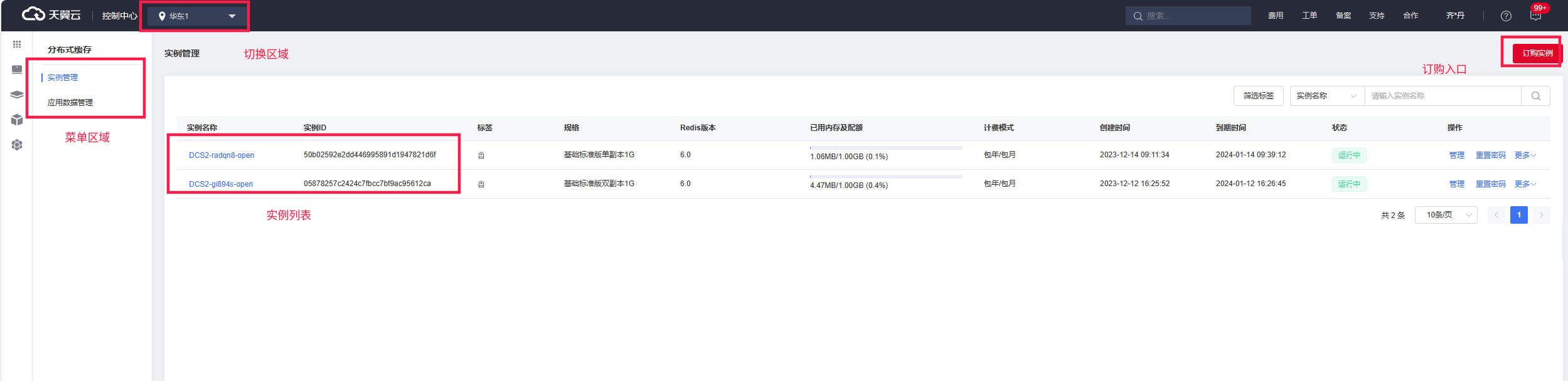Click tag icon for DCS2-gi894s-open
The width and height of the screenshot is (1568, 381).
pyautogui.click(x=481, y=184)
